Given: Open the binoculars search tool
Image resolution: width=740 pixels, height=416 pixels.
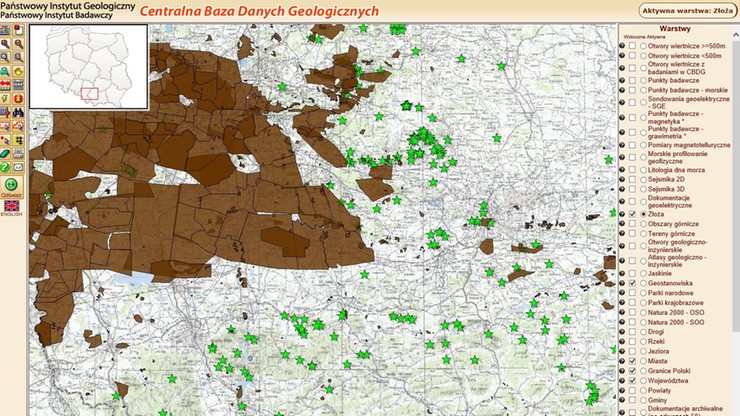Looking at the screenshot, I should tap(18, 112).
